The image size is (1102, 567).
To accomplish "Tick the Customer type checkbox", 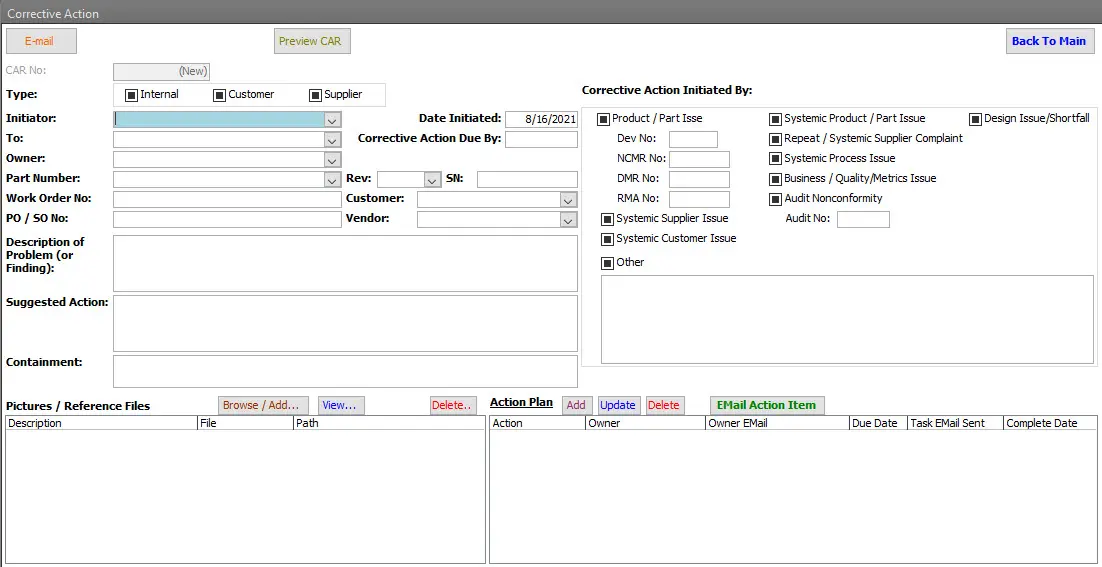I will click(x=219, y=95).
